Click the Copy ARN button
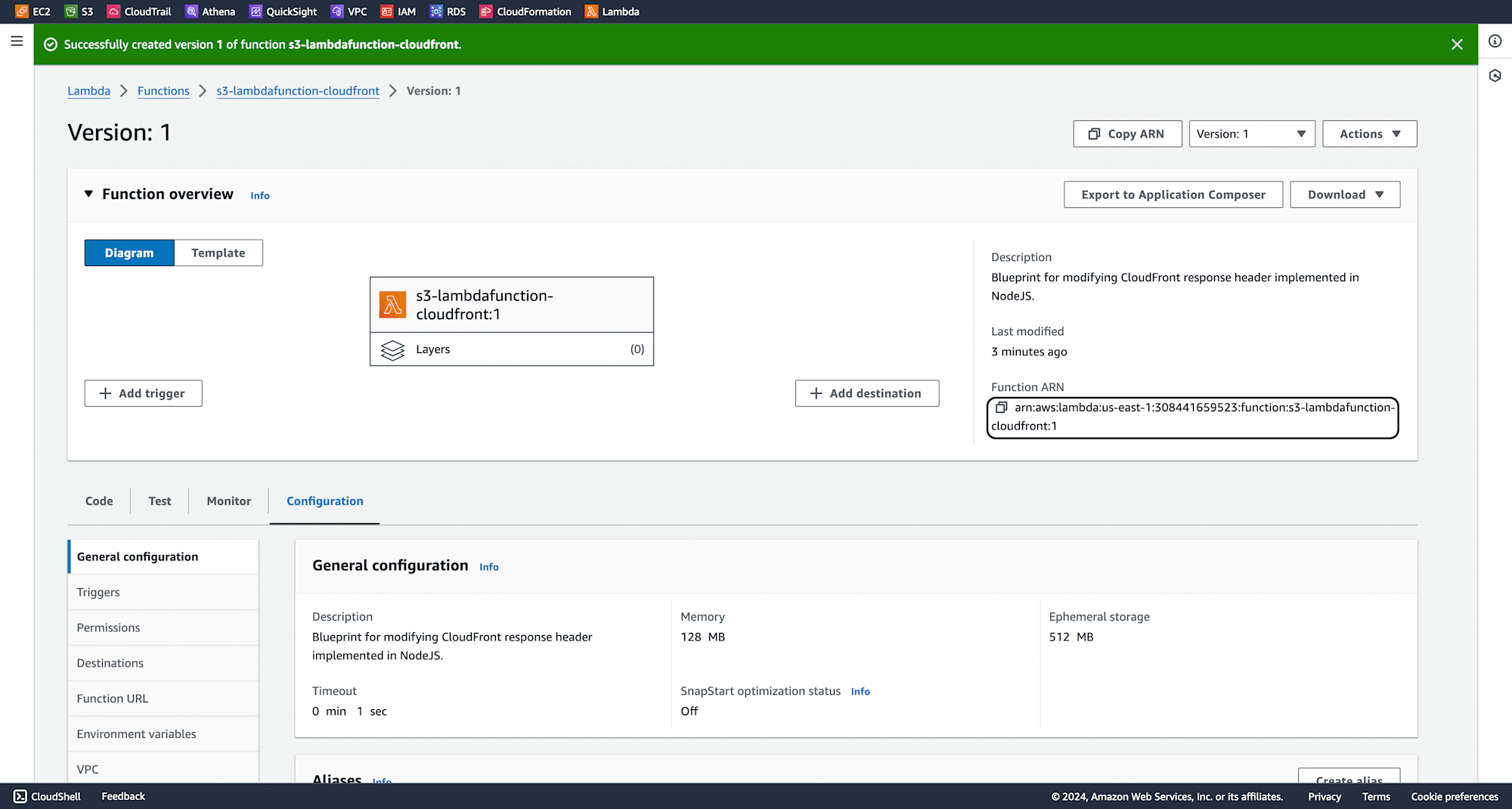This screenshot has width=1512, height=809. [1127, 134]
